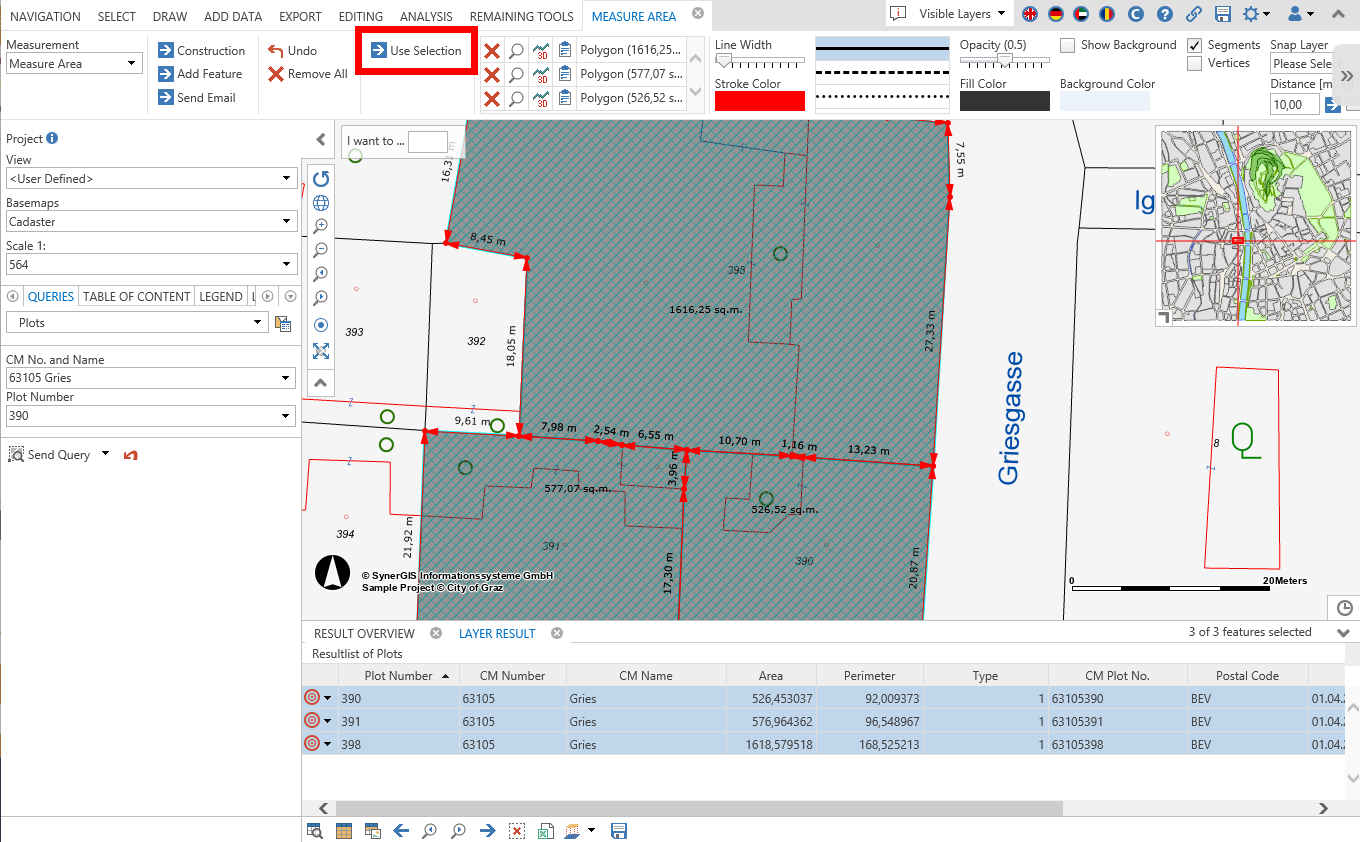Uncheck the Segments checkbox
Viewport: 1360px width, 842px height.
[1195, 45]
